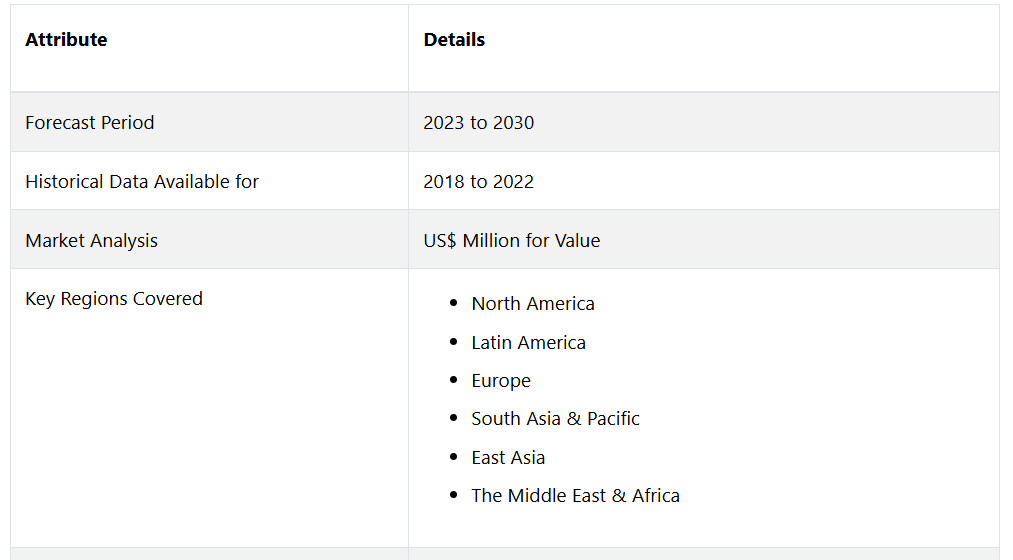Viewport: 1013px width, 560px height.
Task: Click the 2018 to 2022 value
Action: pos(479,181)
